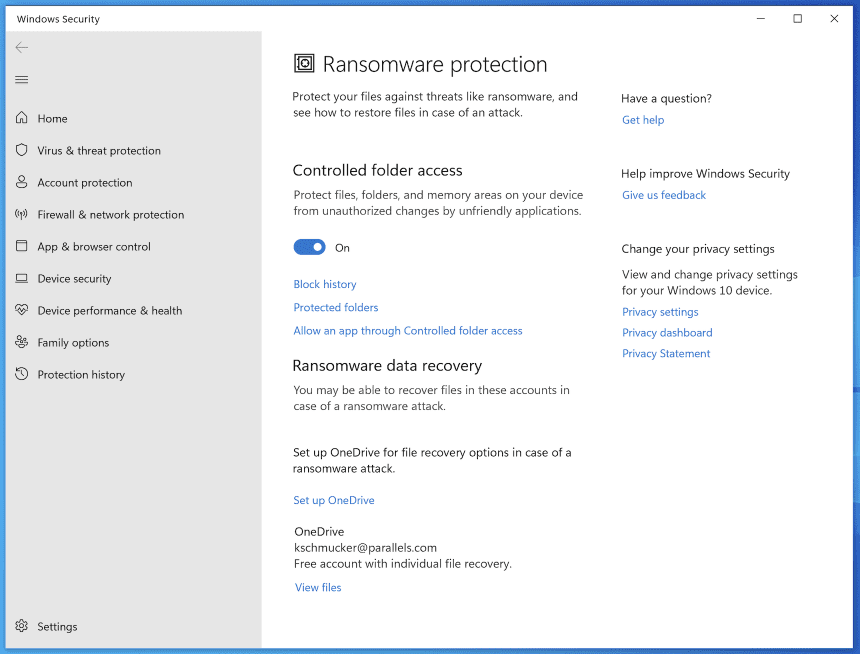Screen dimensions: 860x654
Task: Open the Block history link
Action: click(x=325, y=284)
